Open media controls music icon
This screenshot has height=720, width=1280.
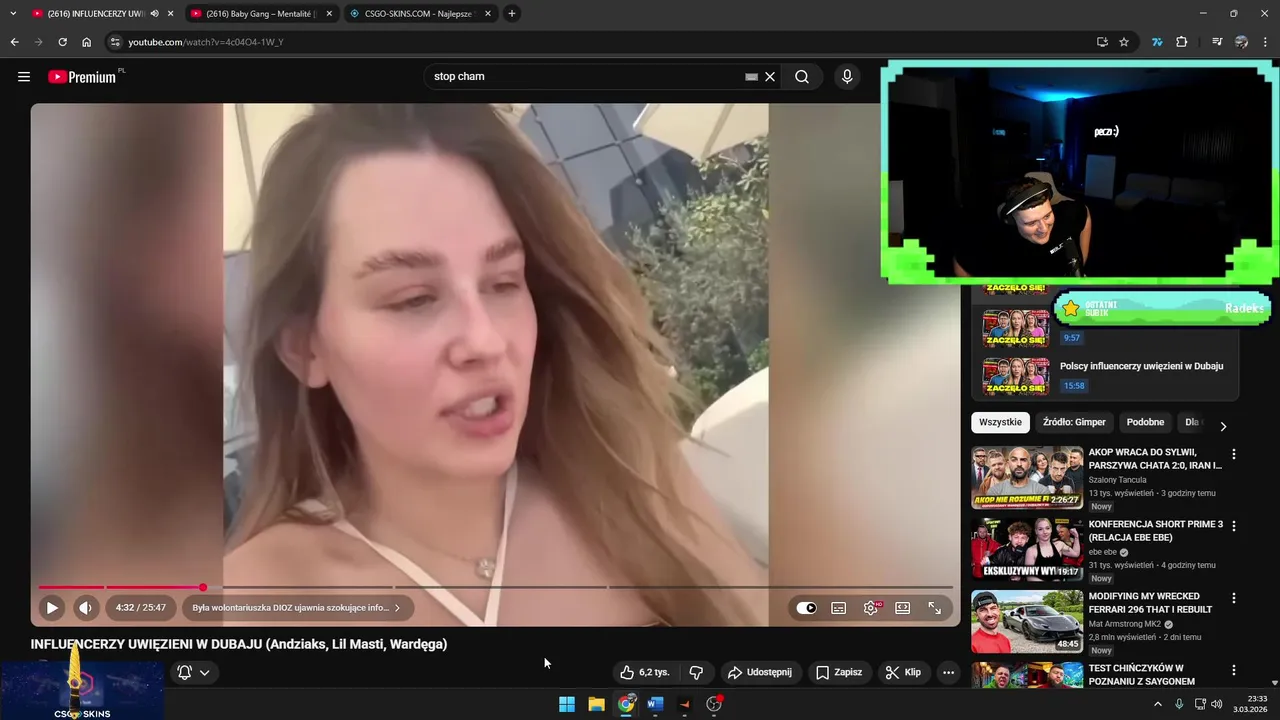coord(1217,42)
